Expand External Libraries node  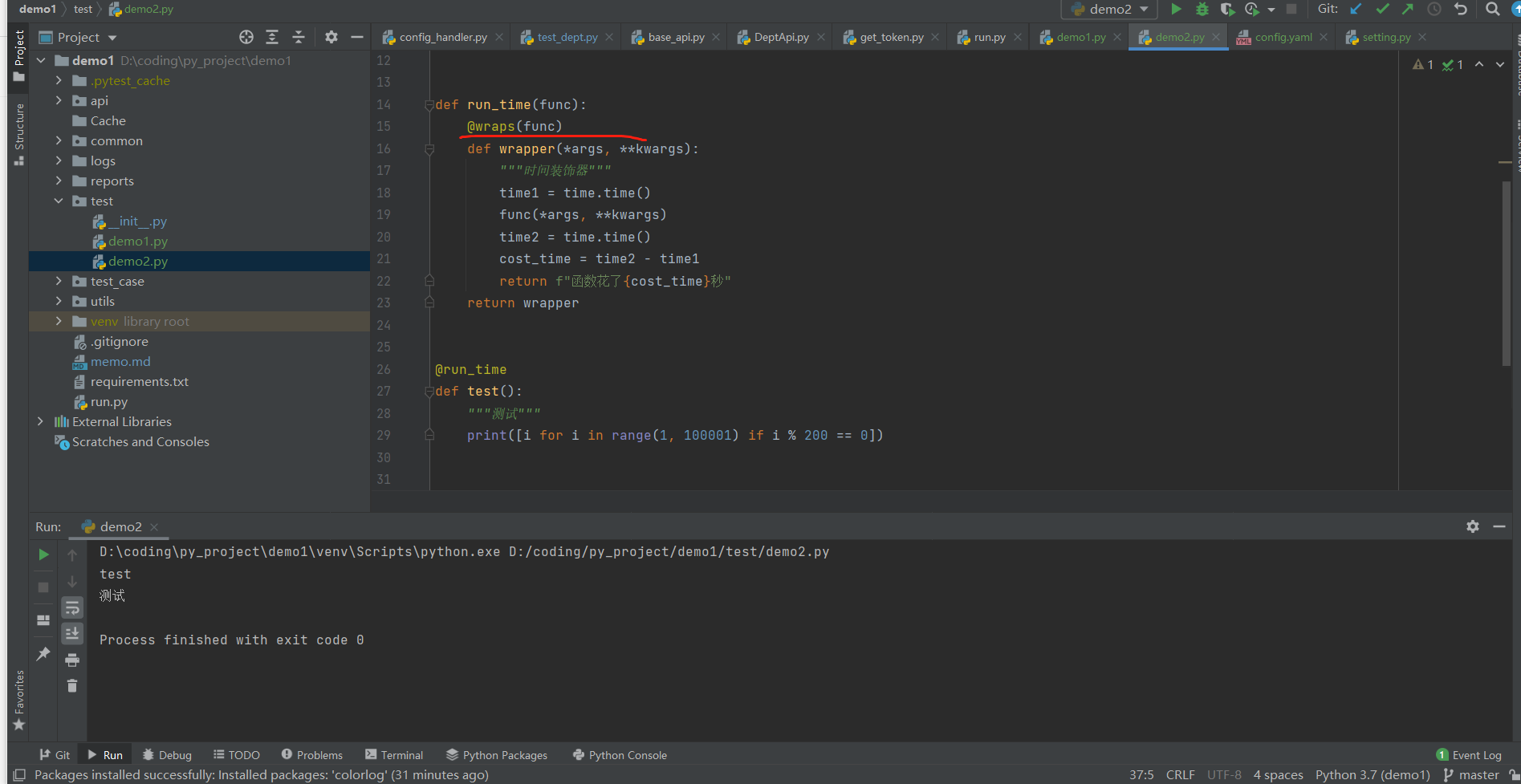[40, 421]
